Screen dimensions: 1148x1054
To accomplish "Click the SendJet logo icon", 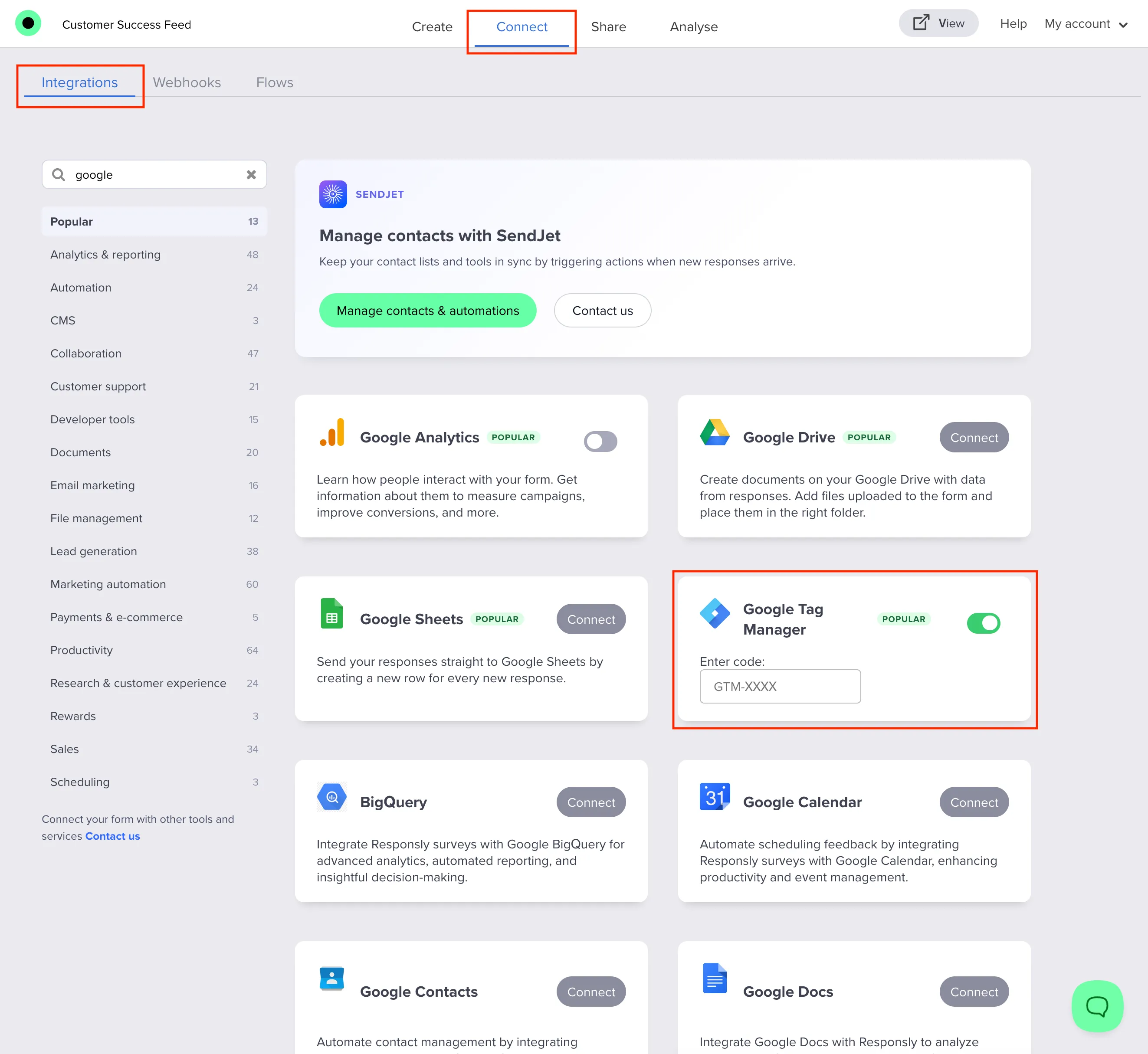I will pyautogui.click(x=333, y=194).
